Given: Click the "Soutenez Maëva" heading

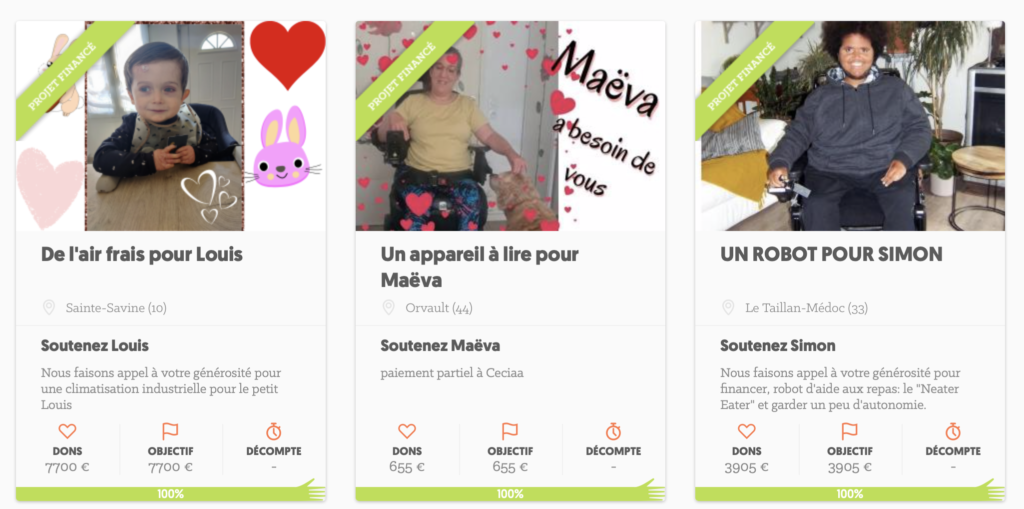Looking at the screenshot, I should click(440, 346).
